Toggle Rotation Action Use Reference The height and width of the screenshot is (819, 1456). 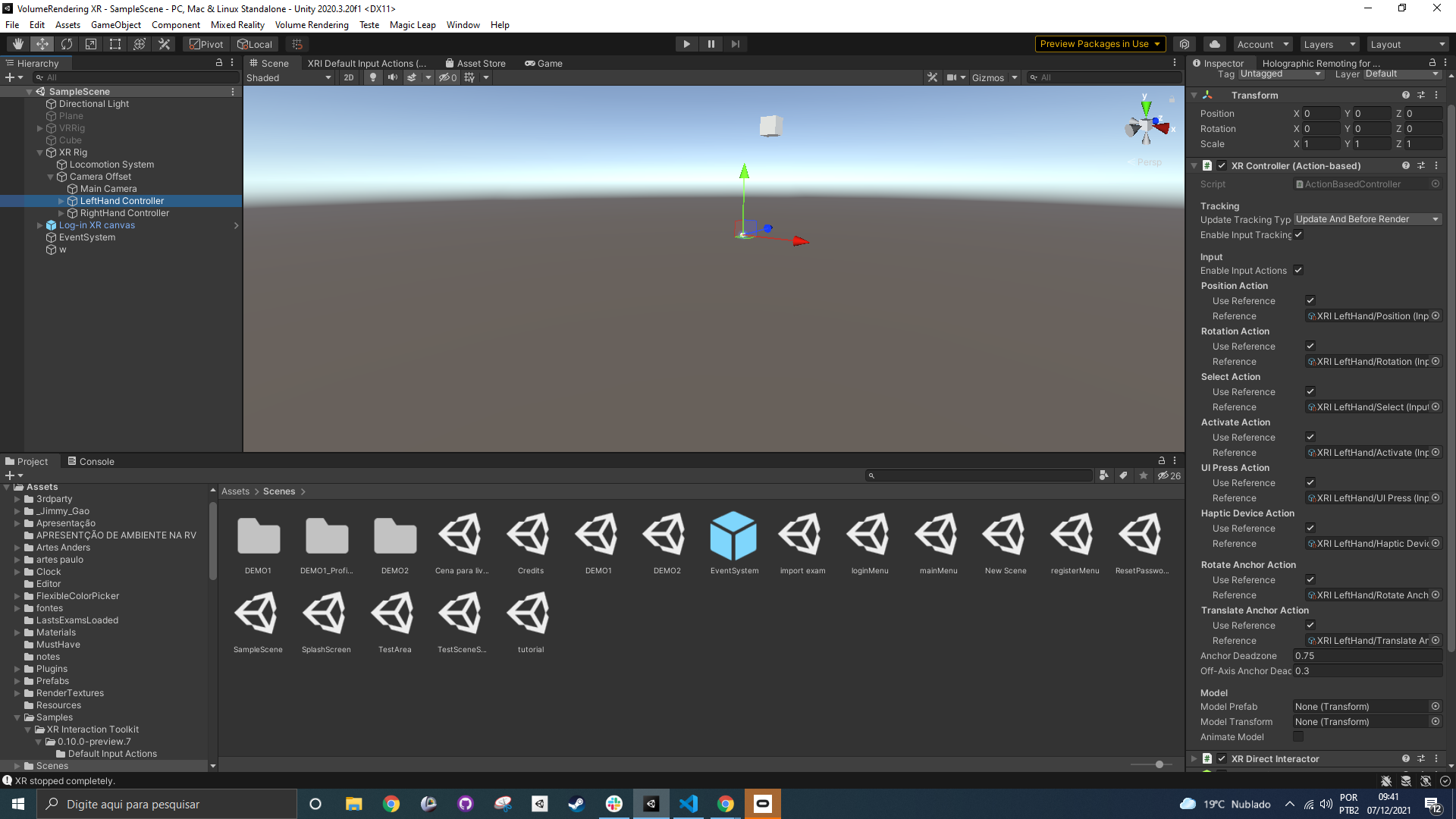[1310, 347]
